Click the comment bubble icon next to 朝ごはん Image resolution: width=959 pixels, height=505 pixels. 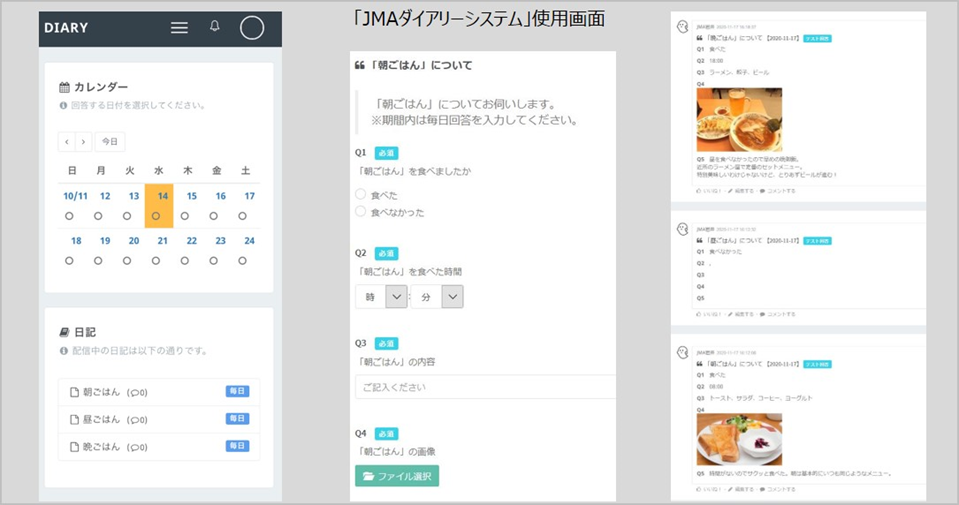click(134, 393)
